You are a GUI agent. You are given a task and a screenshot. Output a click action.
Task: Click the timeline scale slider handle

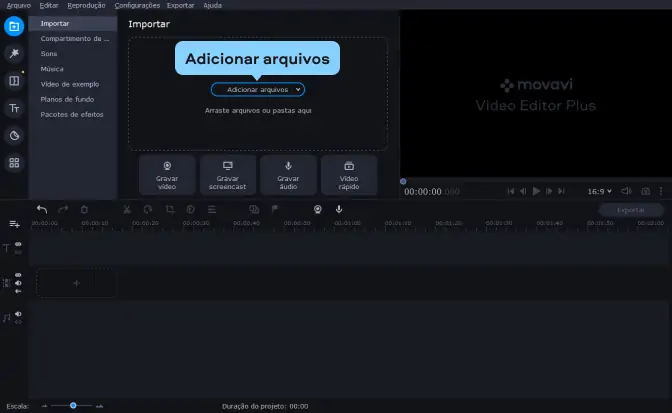tap(73, 405)
